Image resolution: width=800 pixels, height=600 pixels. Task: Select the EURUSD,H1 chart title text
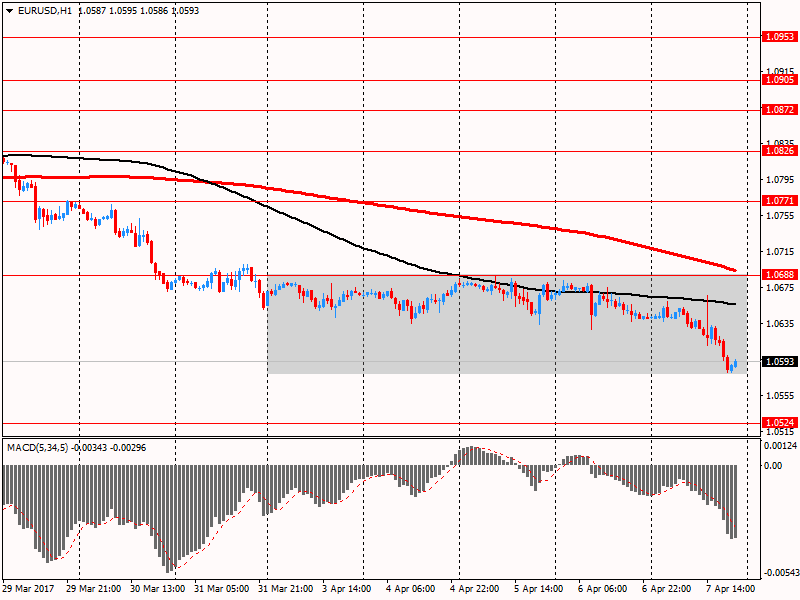pos(45,11)
